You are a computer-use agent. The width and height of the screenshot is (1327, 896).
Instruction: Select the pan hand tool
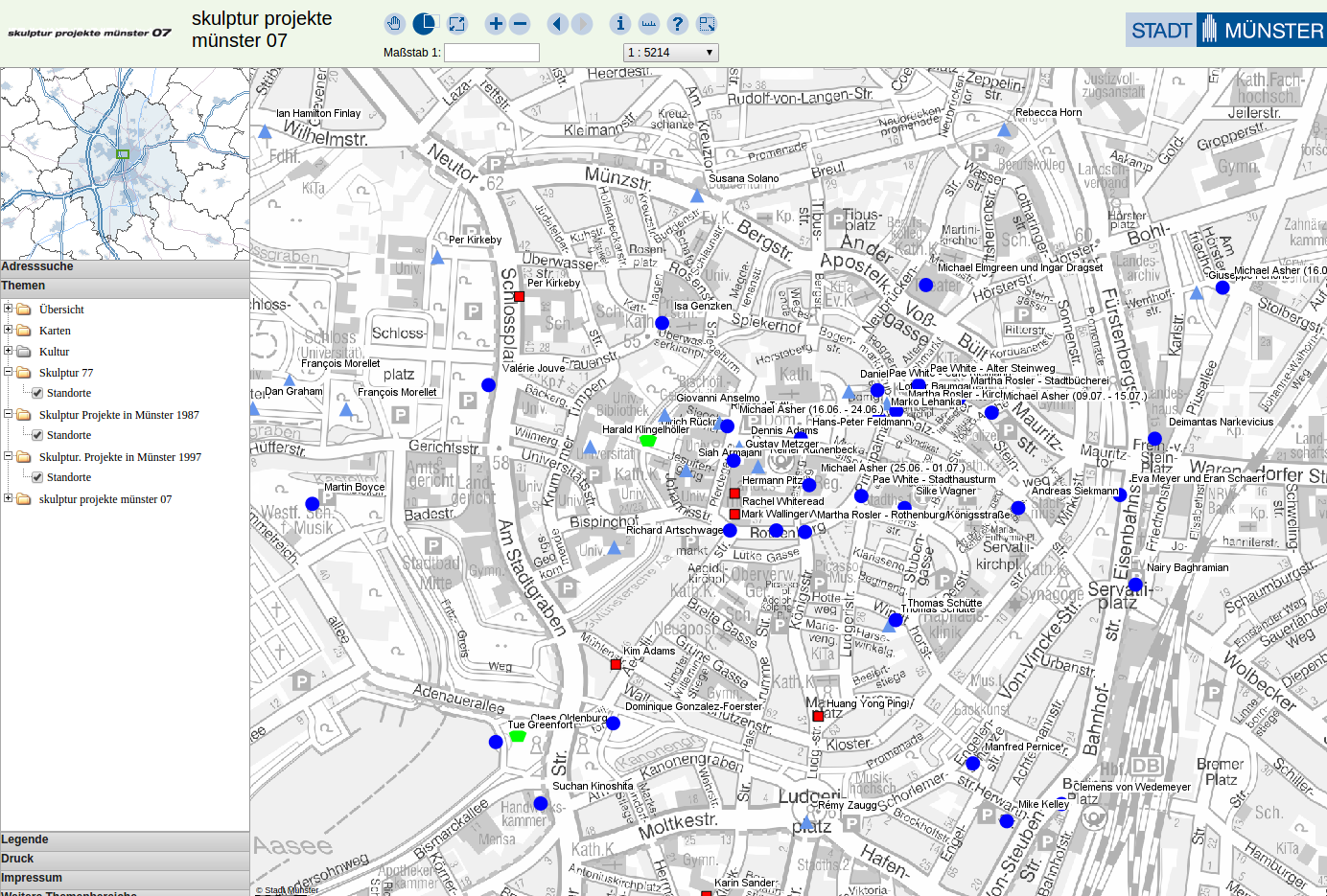point(394,24)
